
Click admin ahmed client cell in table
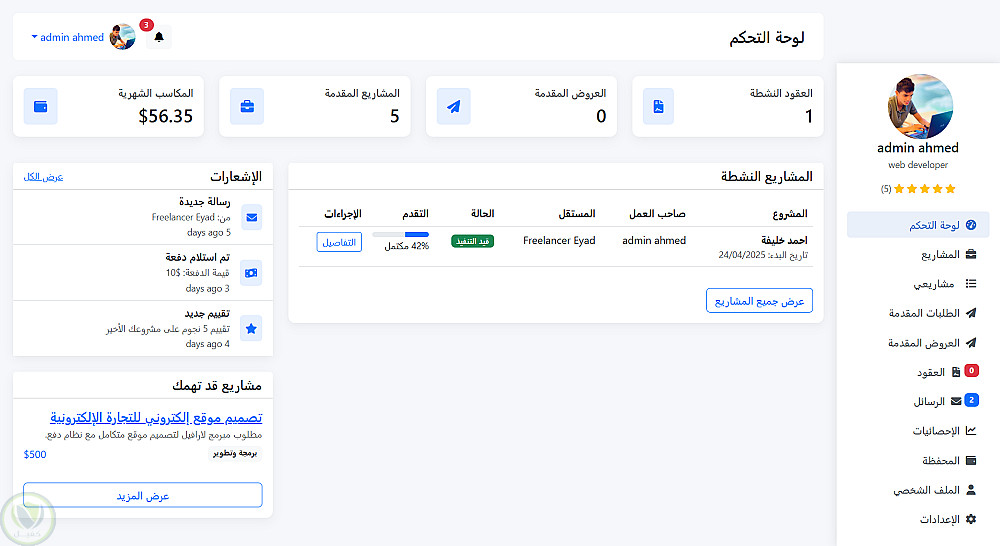tap(654, 240)
